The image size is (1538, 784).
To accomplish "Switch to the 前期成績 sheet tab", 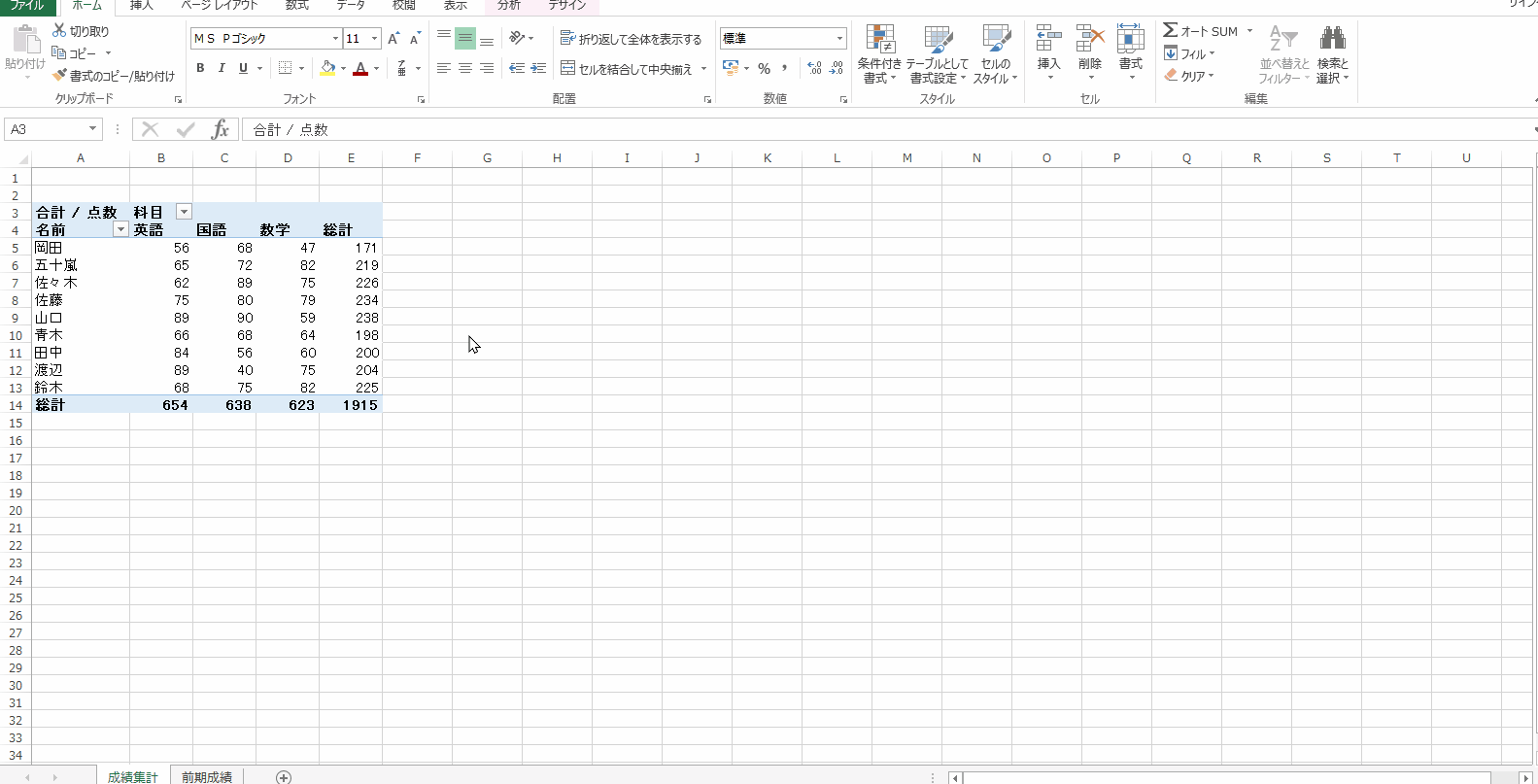I will pos(206,776).
